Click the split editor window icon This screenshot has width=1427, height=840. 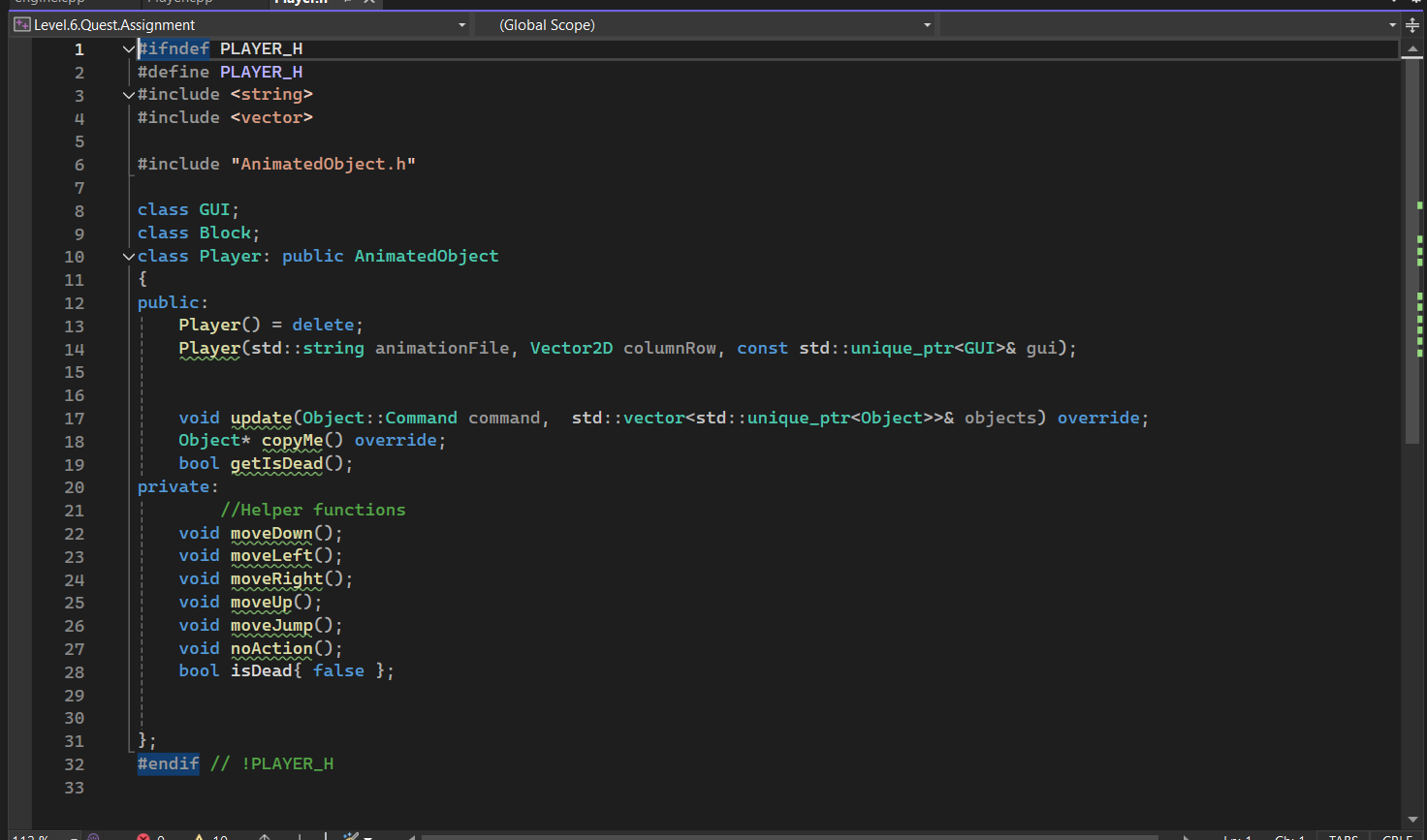pyautogui.click(x=1412, y=25)
